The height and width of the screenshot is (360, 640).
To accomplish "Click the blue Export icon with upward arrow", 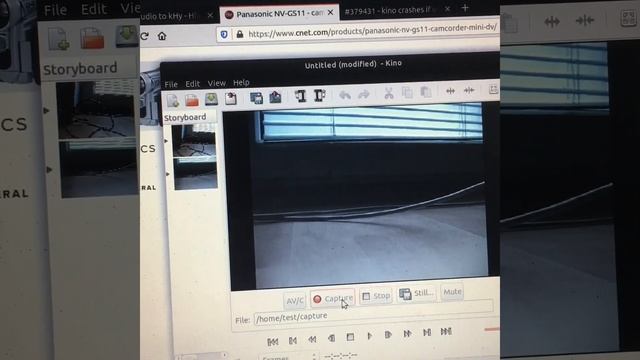I will [276, 97].
